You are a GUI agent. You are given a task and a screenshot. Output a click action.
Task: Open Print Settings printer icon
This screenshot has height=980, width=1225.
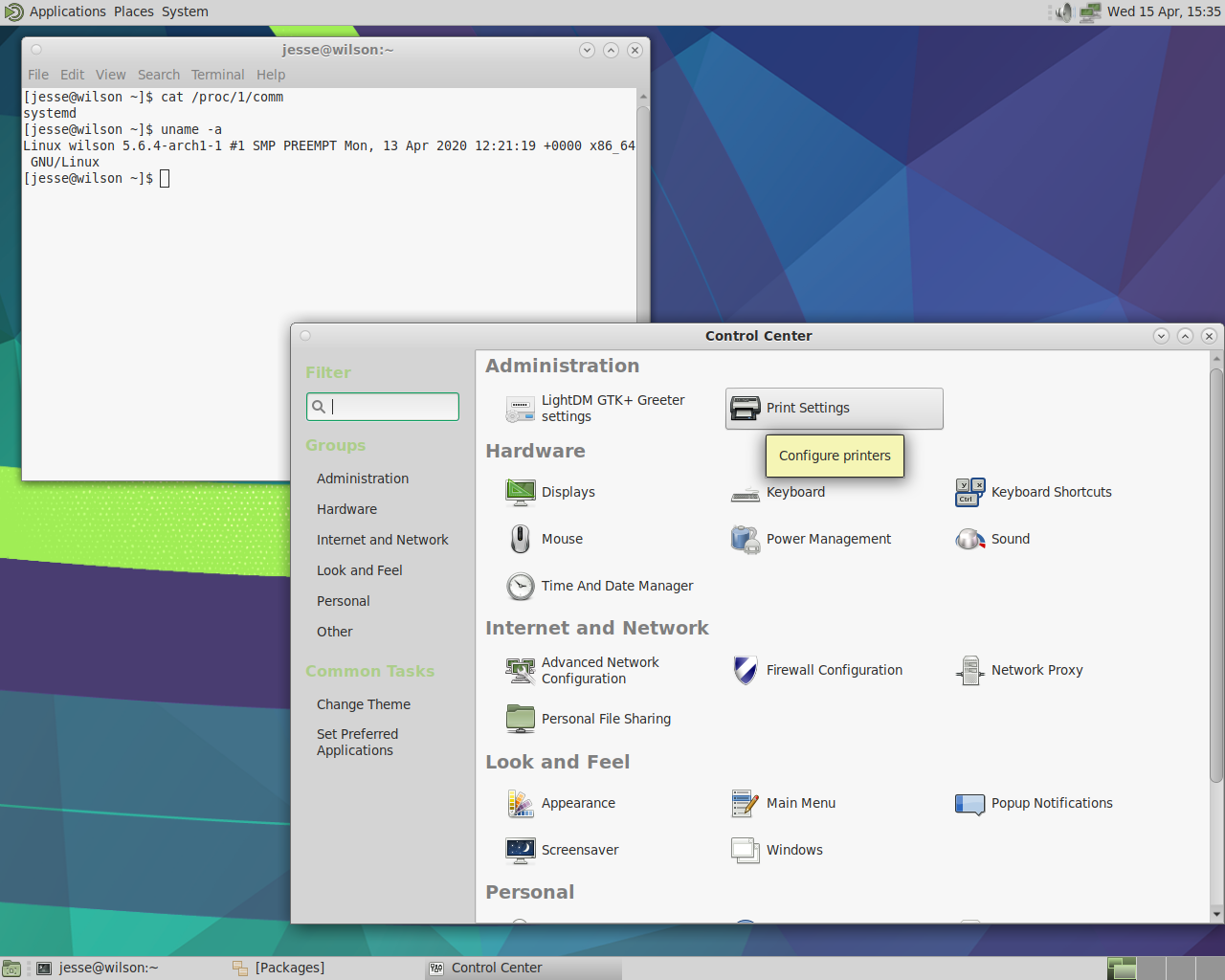[x=745, y=409]
